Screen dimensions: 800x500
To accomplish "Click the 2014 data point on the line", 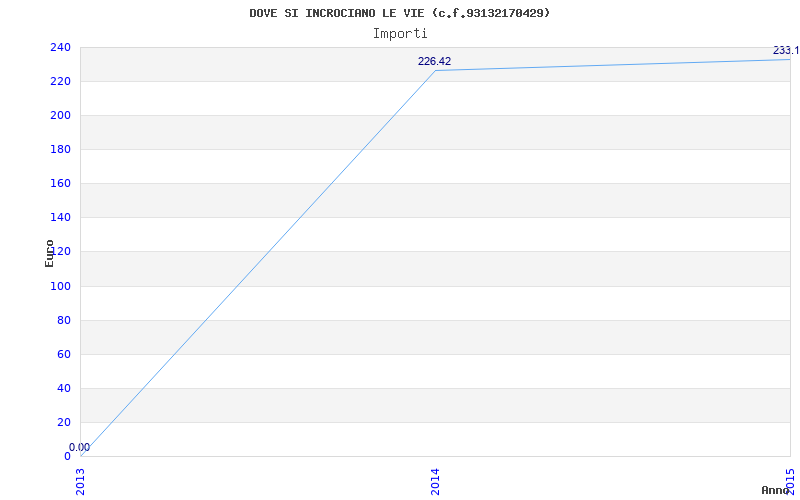I will point(435,70).
